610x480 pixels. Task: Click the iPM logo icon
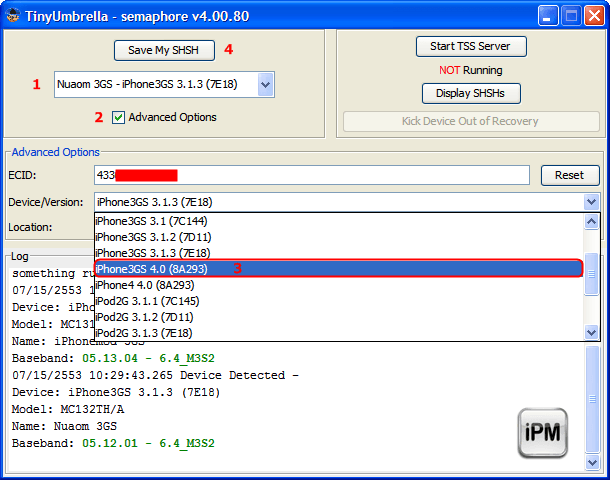pos(543,433)
